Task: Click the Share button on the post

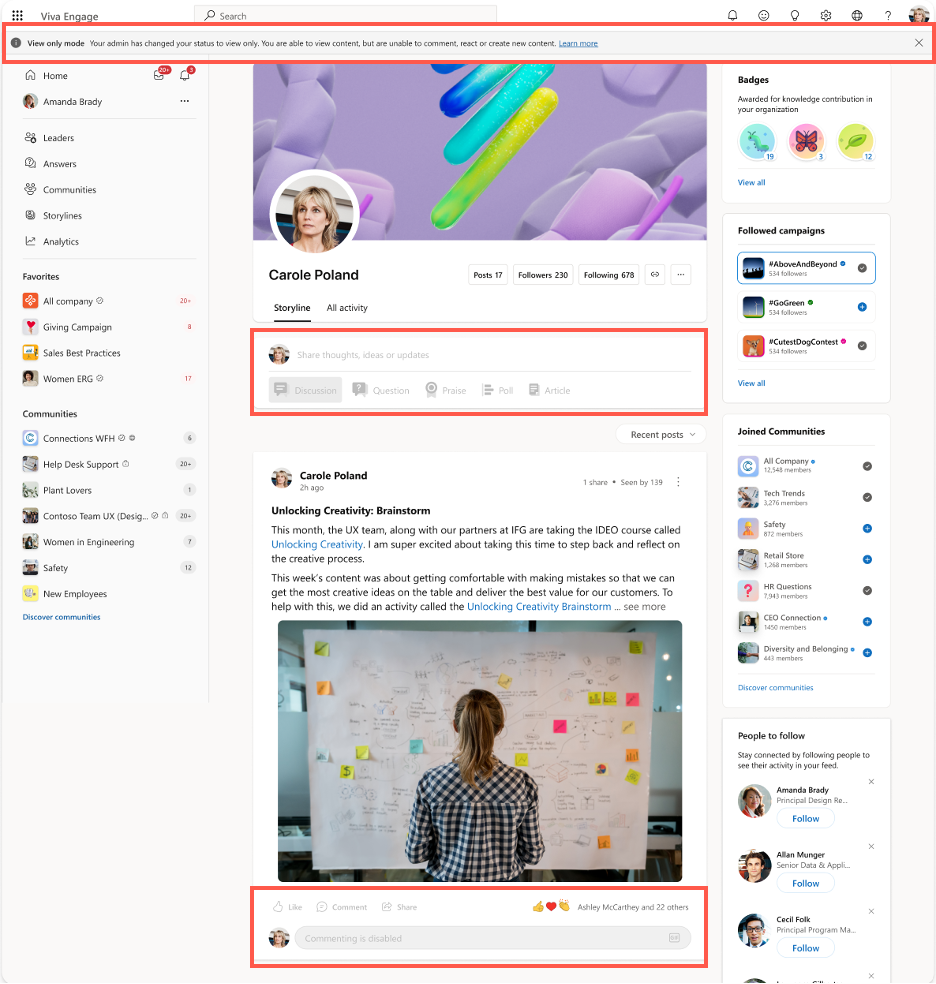Action: [x=400, y=907]
